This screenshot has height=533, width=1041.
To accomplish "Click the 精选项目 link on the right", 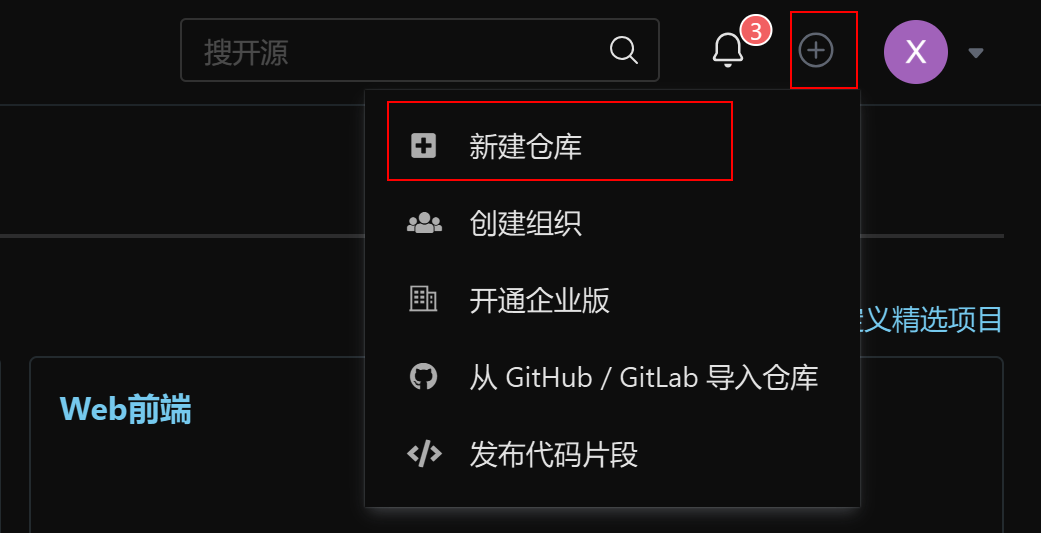I will (x=931, y=320).
